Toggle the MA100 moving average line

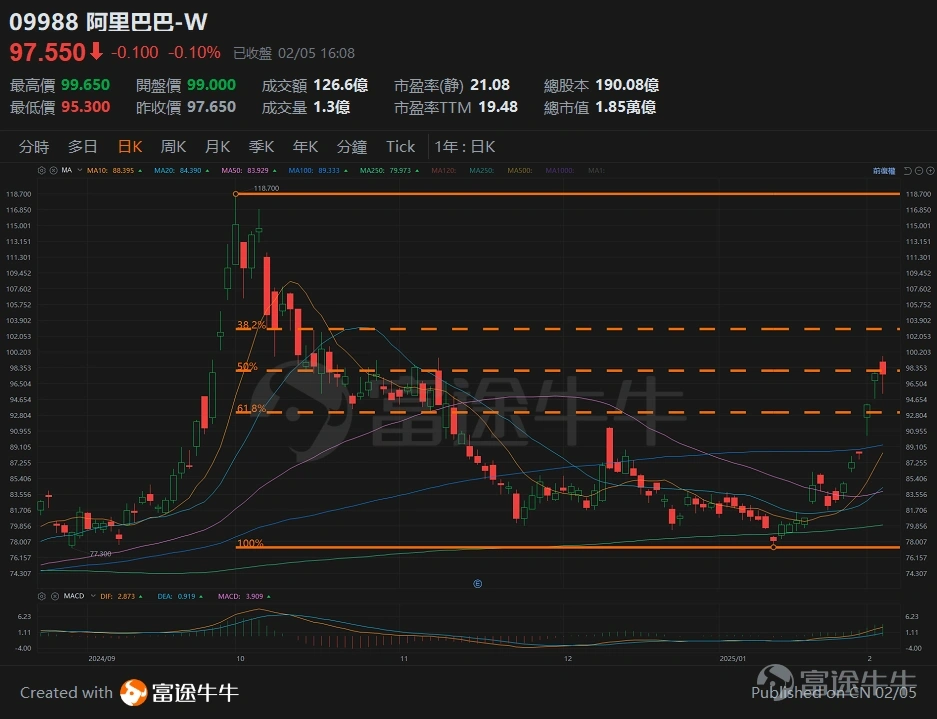click(x=317, y=170)
